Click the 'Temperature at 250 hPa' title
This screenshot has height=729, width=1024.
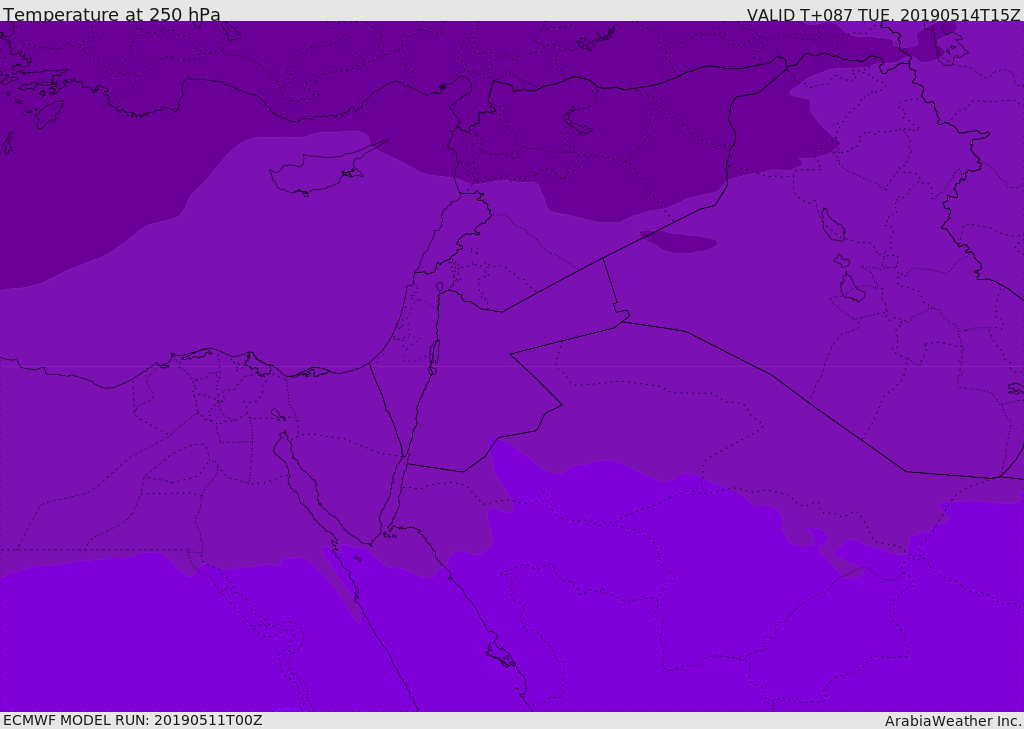pos(111,15)
